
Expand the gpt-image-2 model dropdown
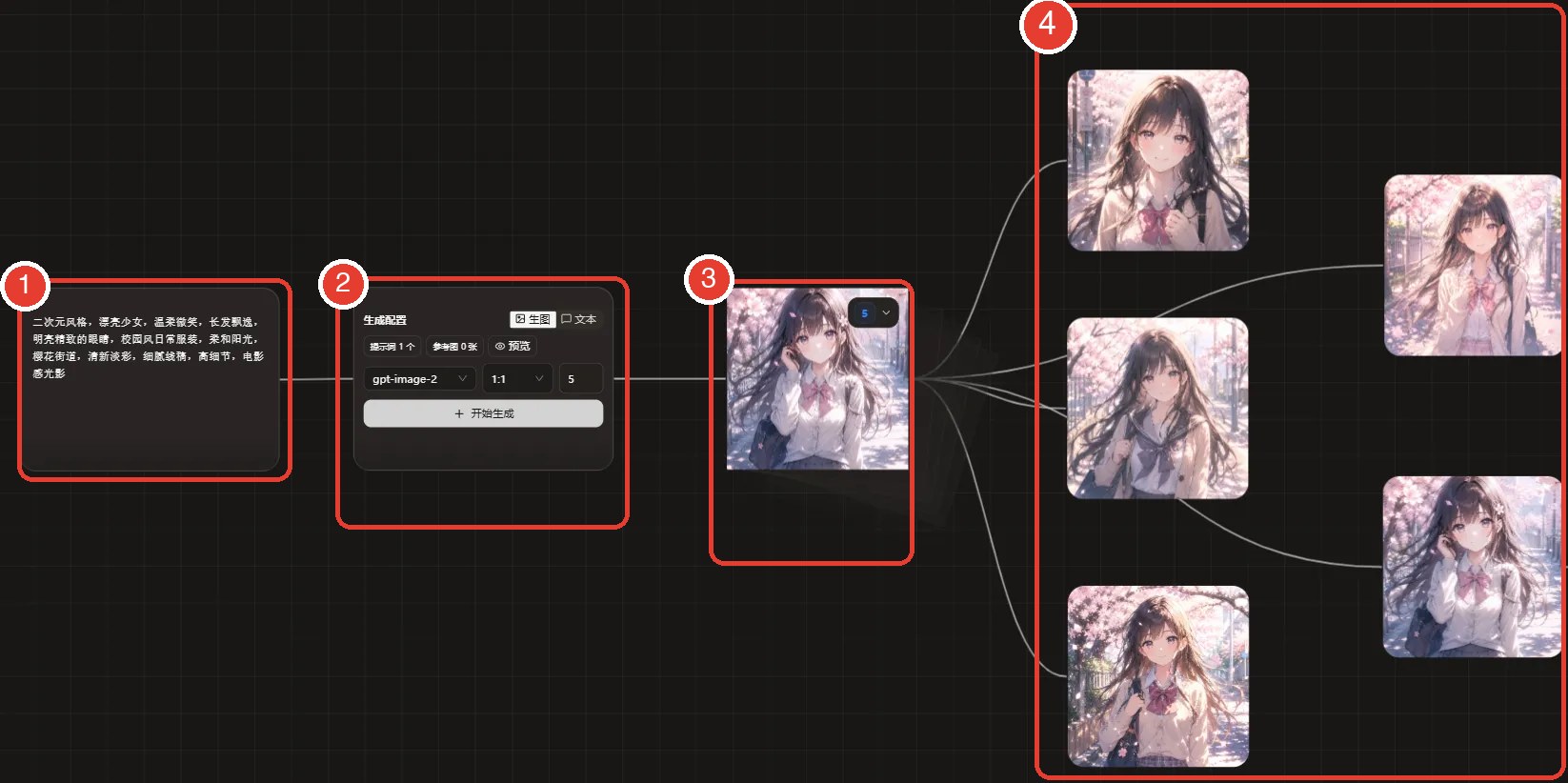tap(419, 378)
